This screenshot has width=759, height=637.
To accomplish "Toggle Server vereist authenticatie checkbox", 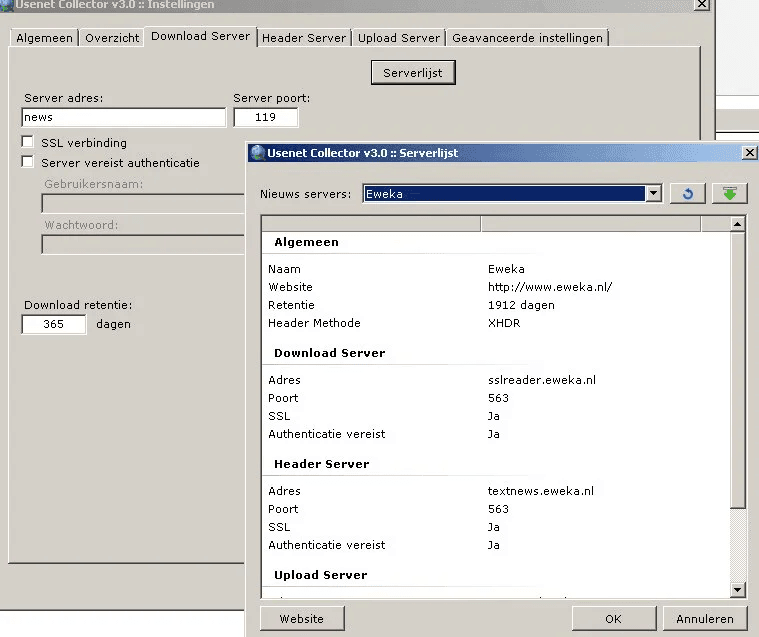I will pyautogui.click(x=28, y=162).
